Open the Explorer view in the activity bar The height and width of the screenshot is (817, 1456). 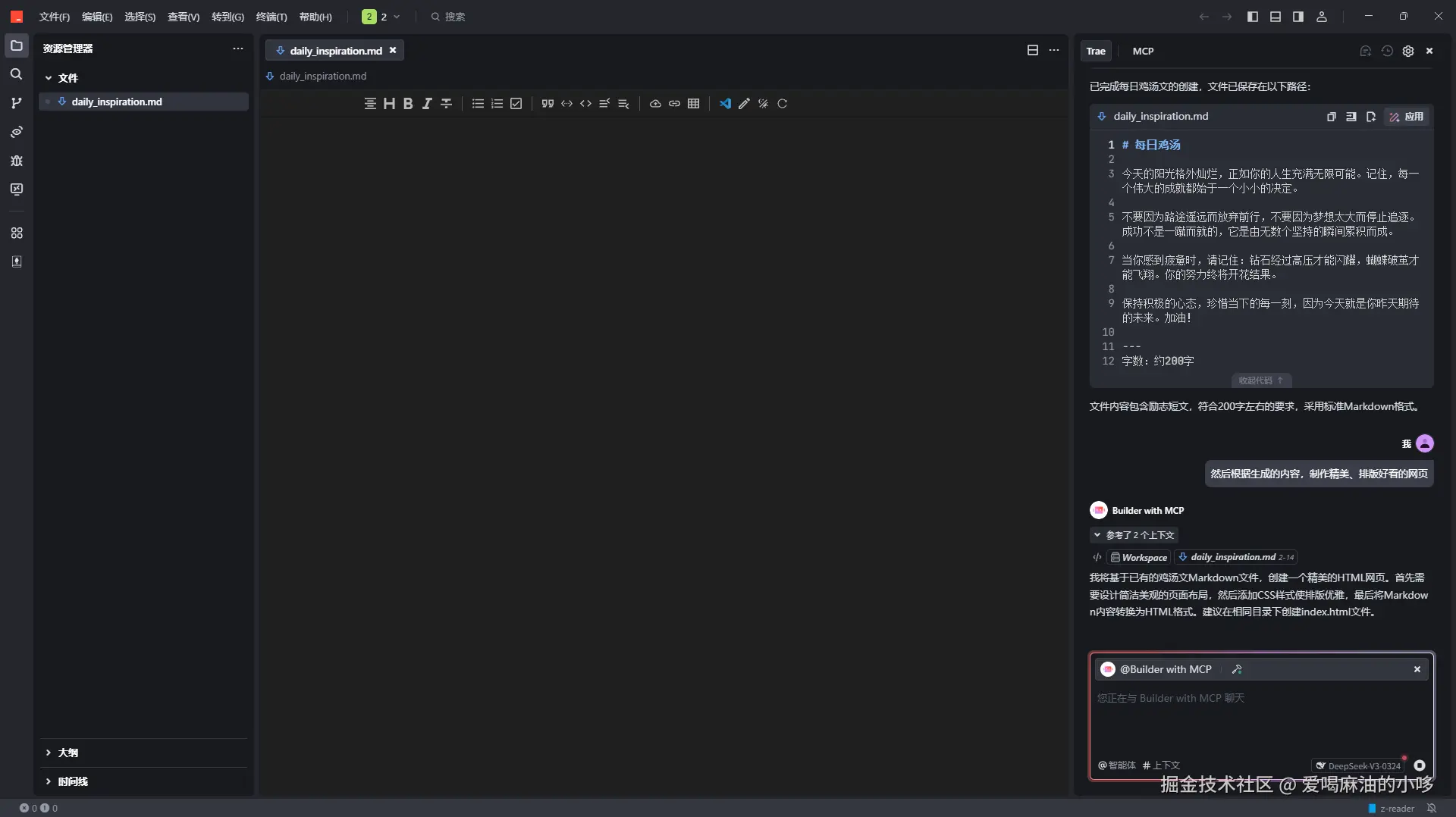click(x=16, y=45)
